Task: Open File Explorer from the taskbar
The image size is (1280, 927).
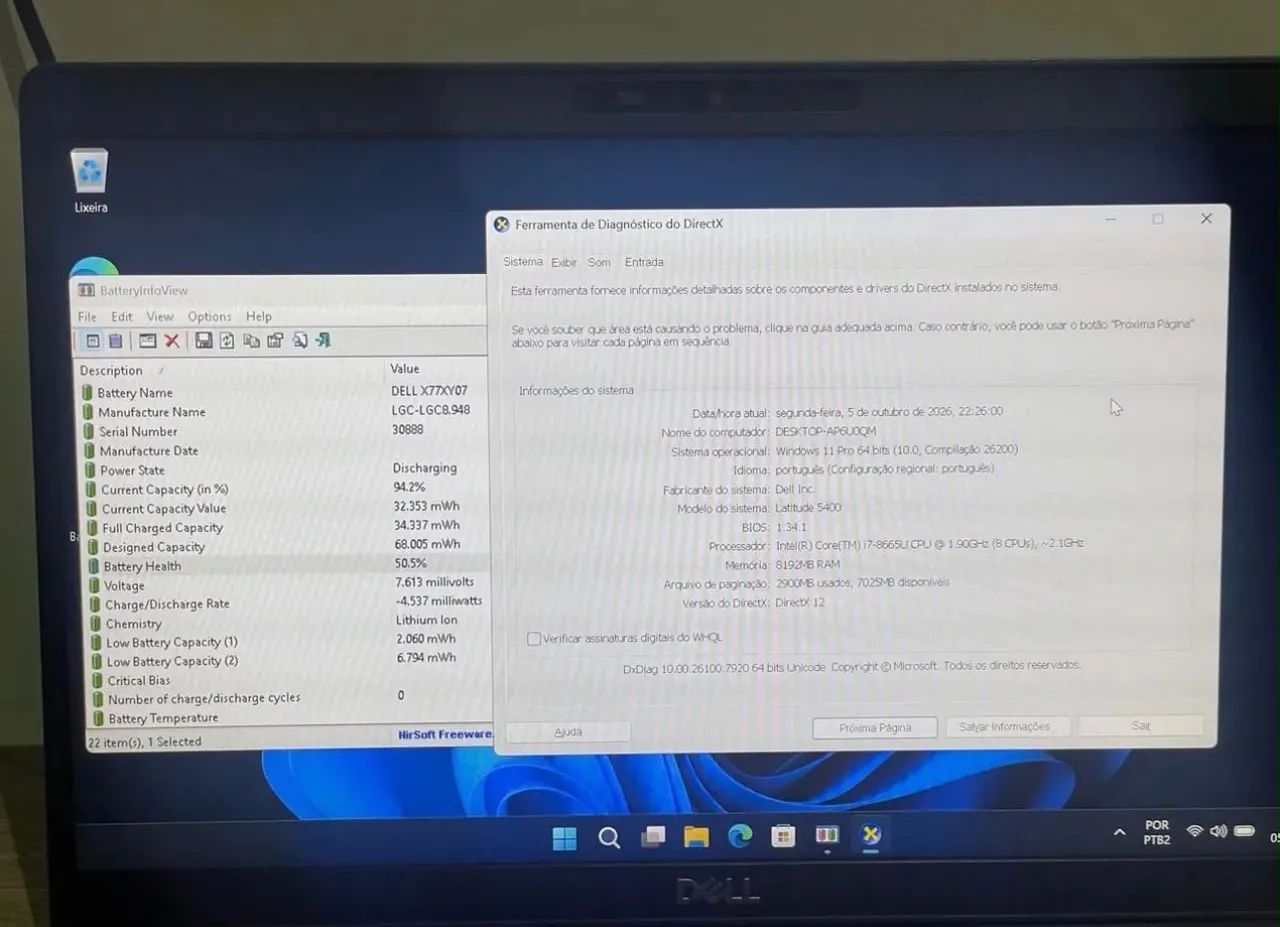Action: 696,837
